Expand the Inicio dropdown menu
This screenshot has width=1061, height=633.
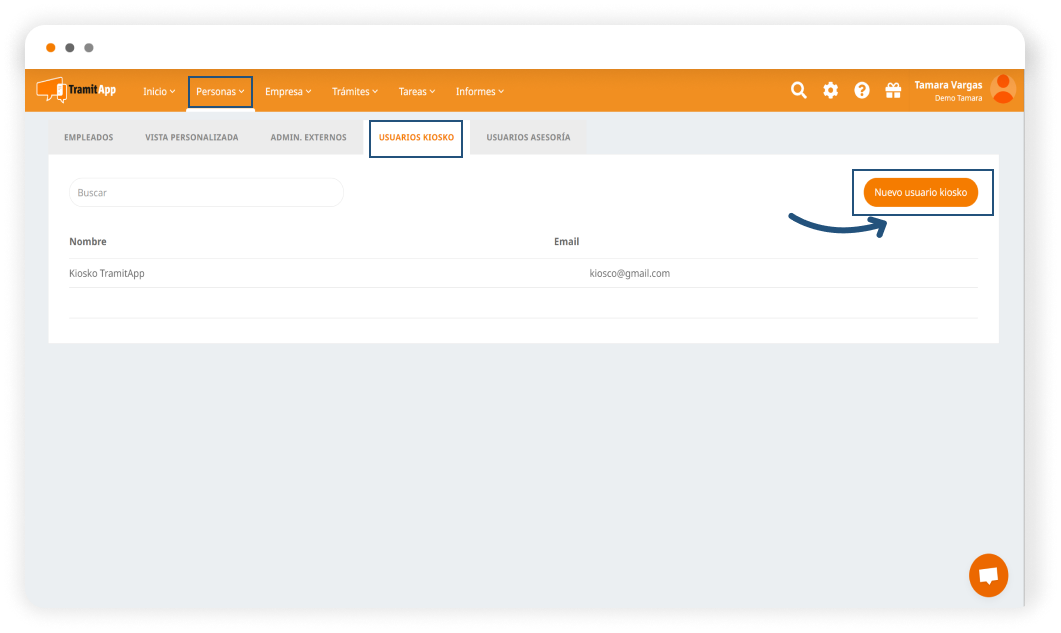point(159,91)
